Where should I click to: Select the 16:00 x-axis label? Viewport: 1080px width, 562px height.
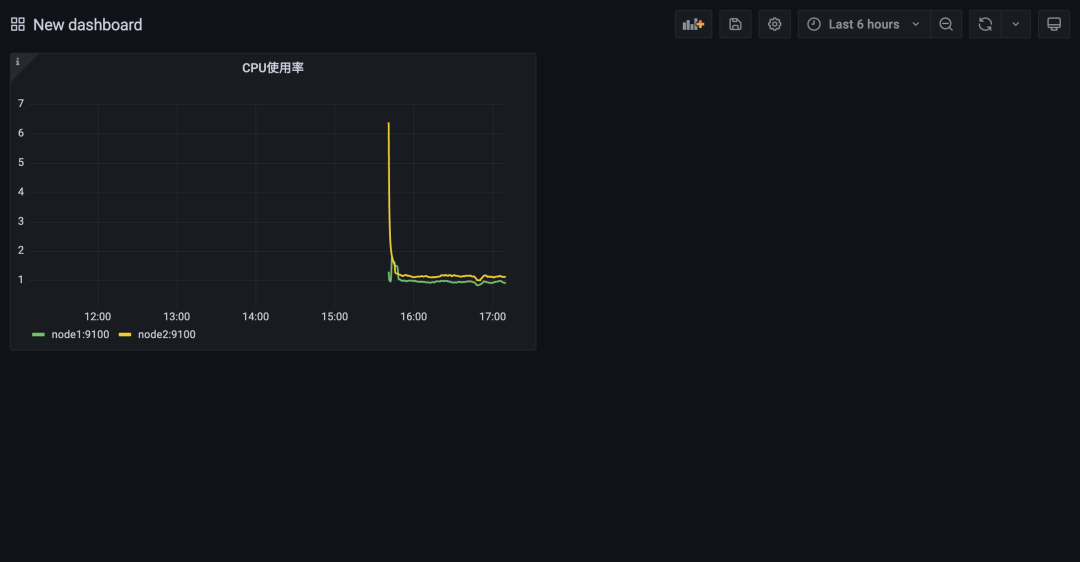coord(413,316)
